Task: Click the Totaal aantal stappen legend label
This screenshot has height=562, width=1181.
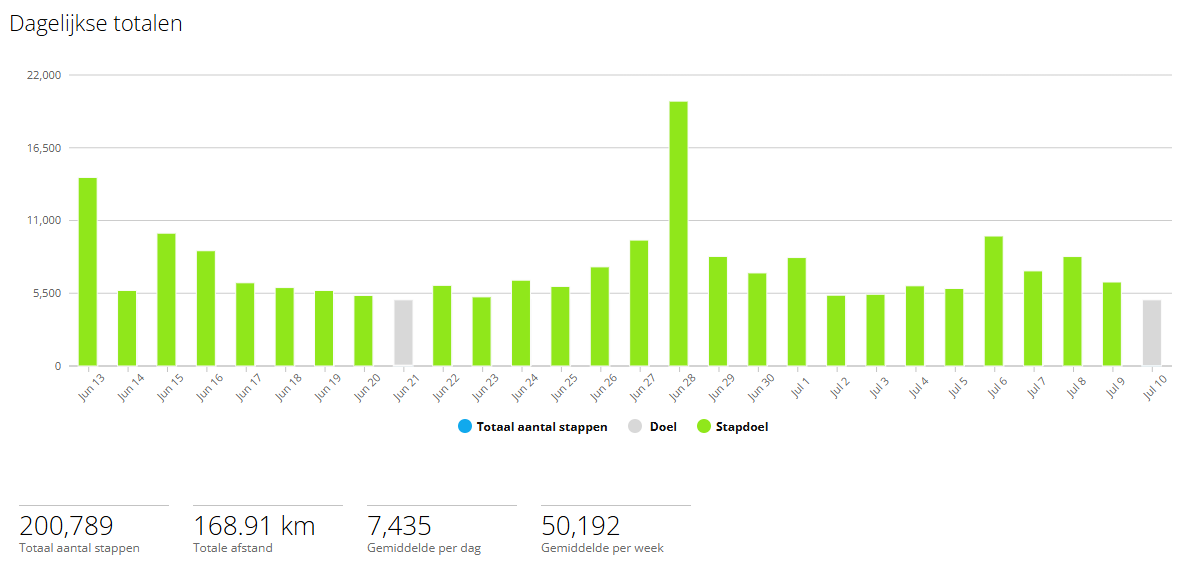Action: 542,427
